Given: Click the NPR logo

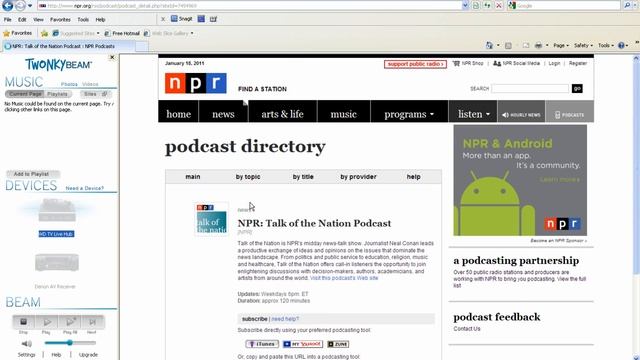Looking at the screenshot, I should pyautogui.click(x=196, y=83).
